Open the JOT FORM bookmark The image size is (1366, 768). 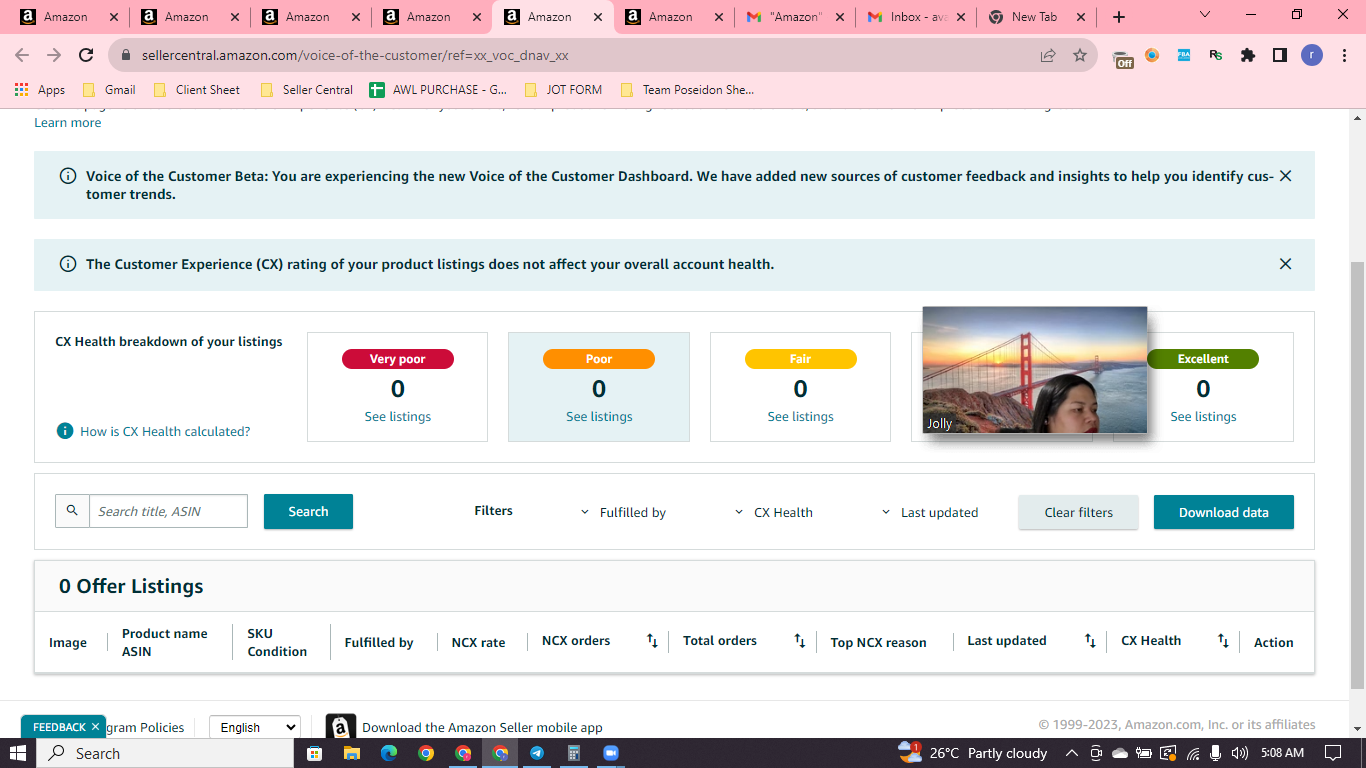563,90
